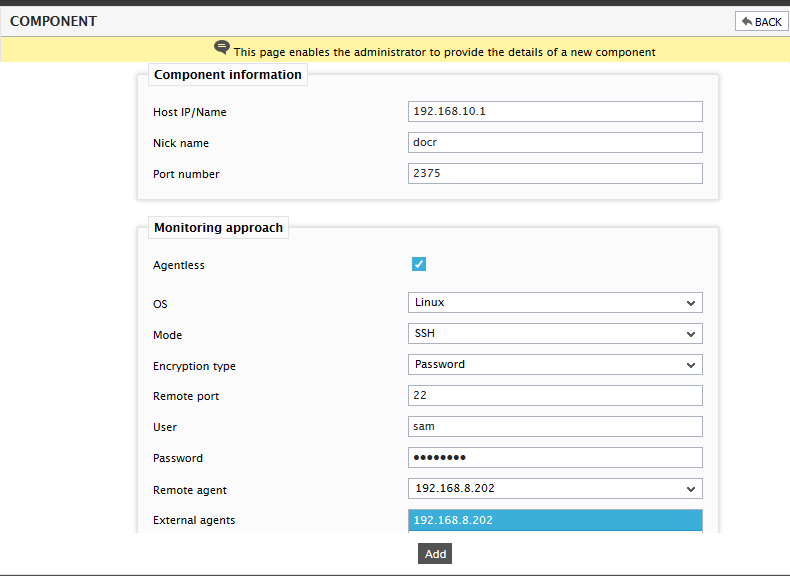This screenshot has width=790, height=576.
Task: Click the Remote port input field
Action: tap(555, 396)
